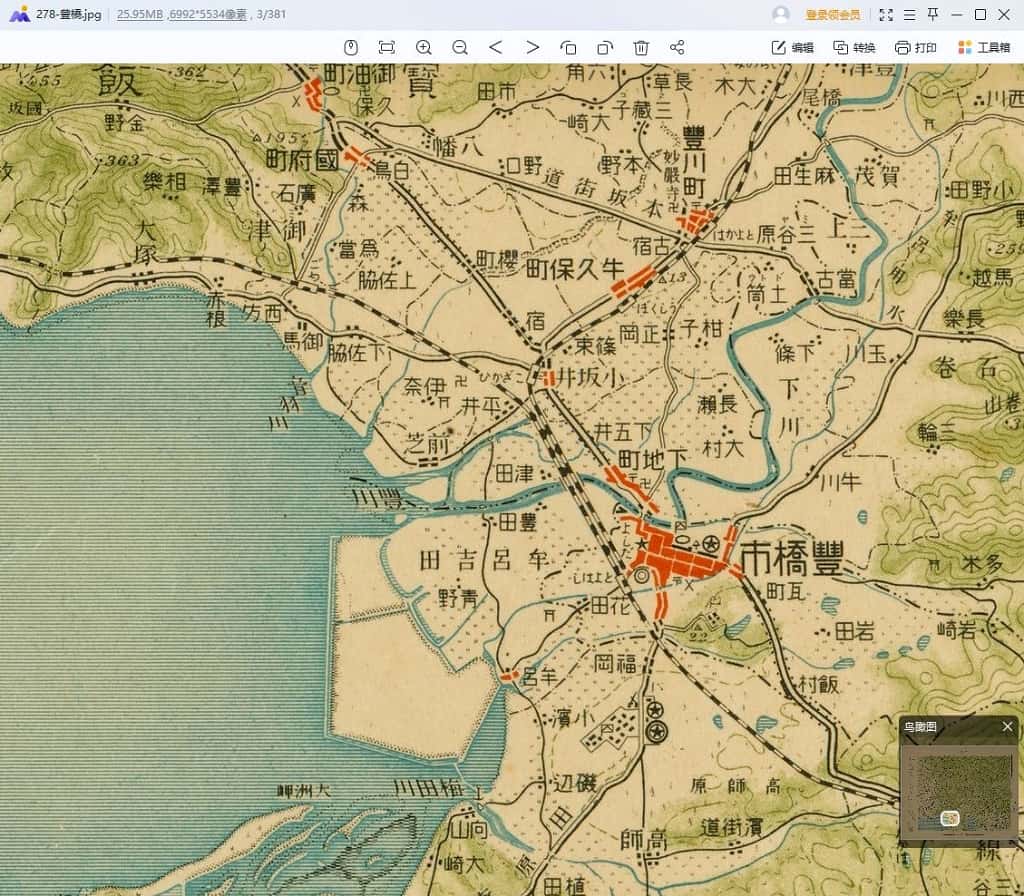Go to the previous image
The height and width of the screenshot is (896, 1024).
496,47
